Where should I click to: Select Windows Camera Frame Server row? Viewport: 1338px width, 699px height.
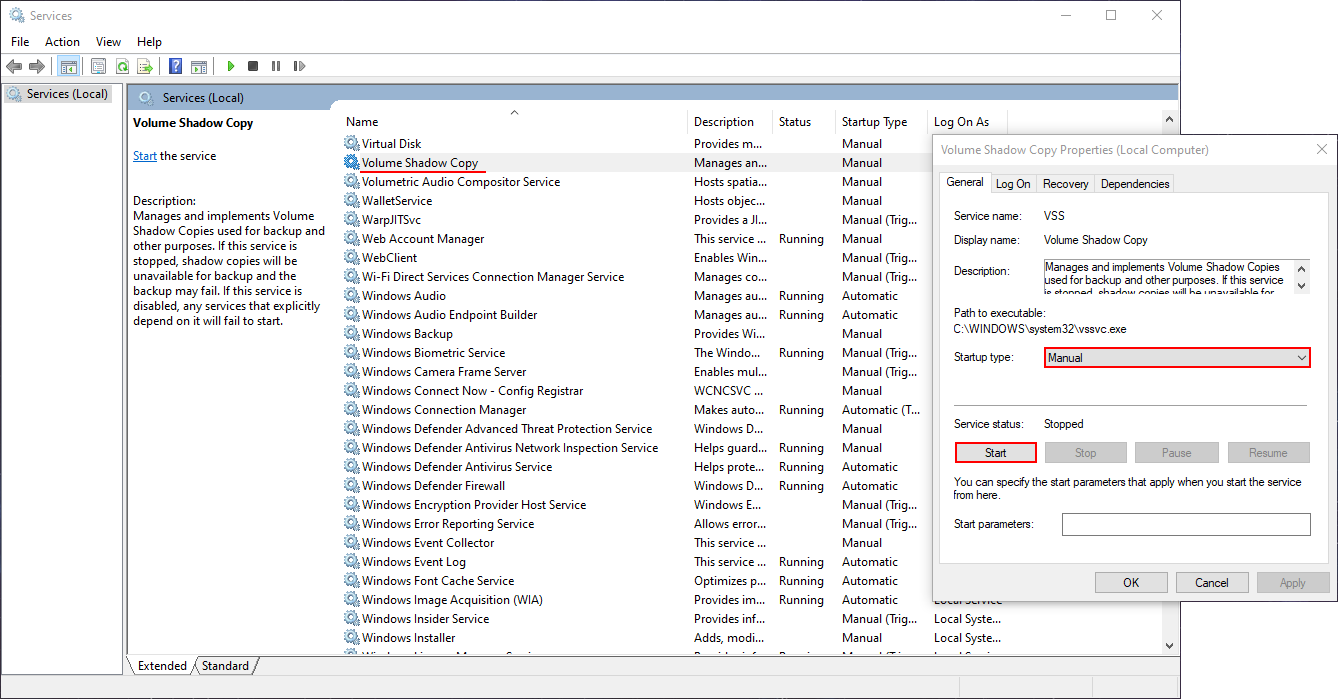[636, 371]
